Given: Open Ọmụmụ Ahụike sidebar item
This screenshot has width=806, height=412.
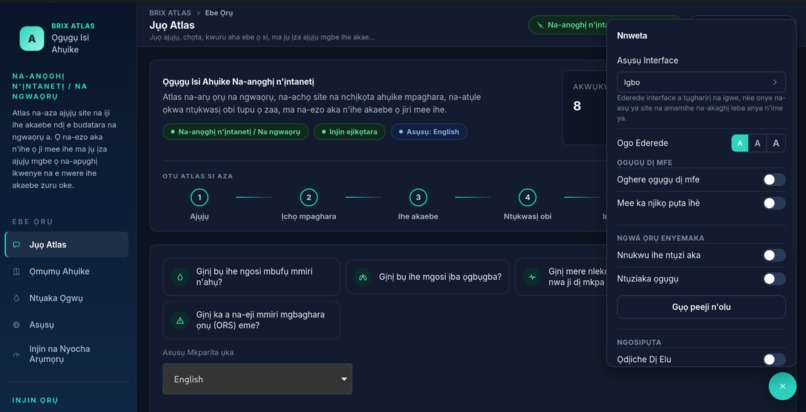Looking at the screenshot, I should click(66, 271).
